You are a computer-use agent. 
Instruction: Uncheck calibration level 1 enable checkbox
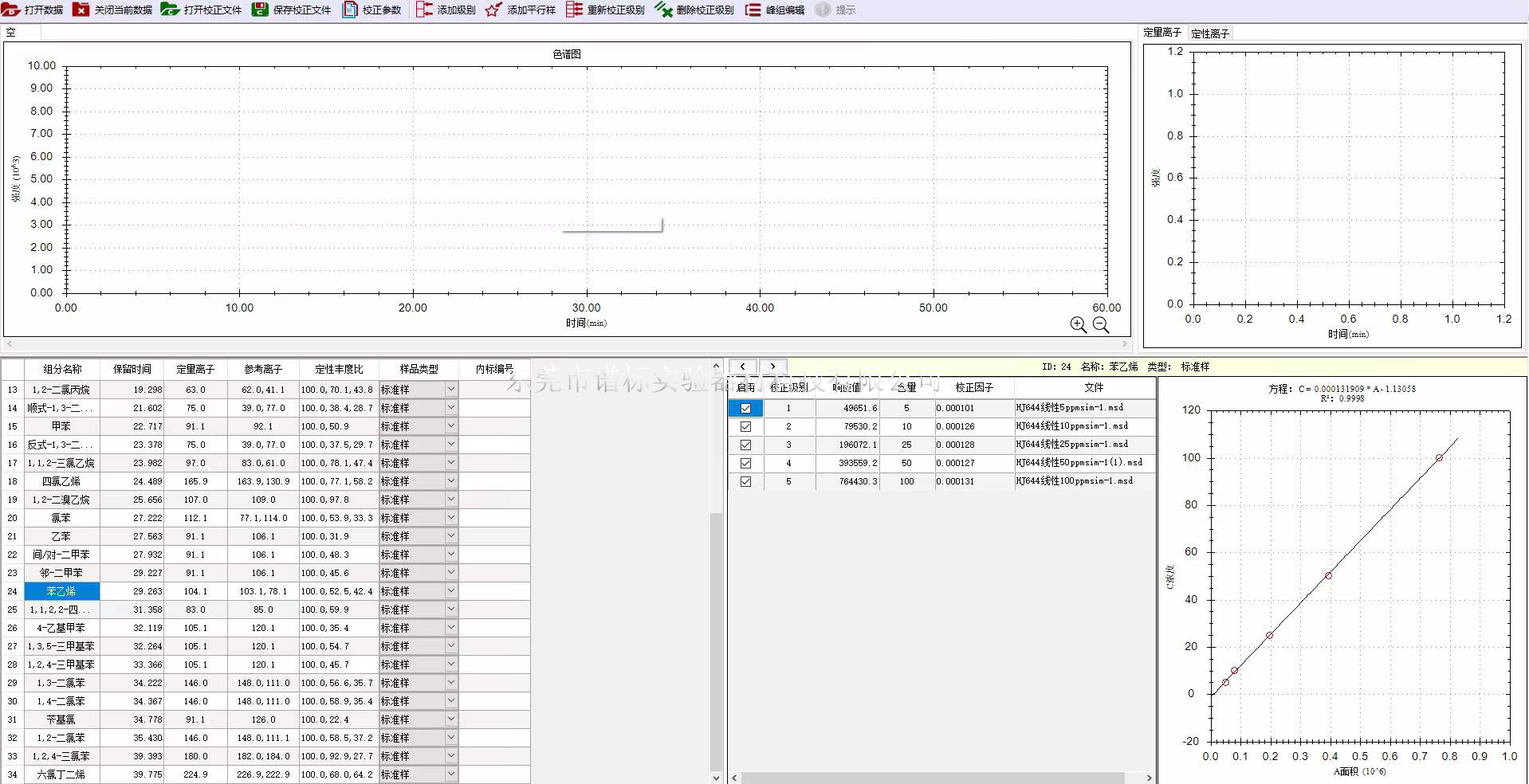(746, 408)
